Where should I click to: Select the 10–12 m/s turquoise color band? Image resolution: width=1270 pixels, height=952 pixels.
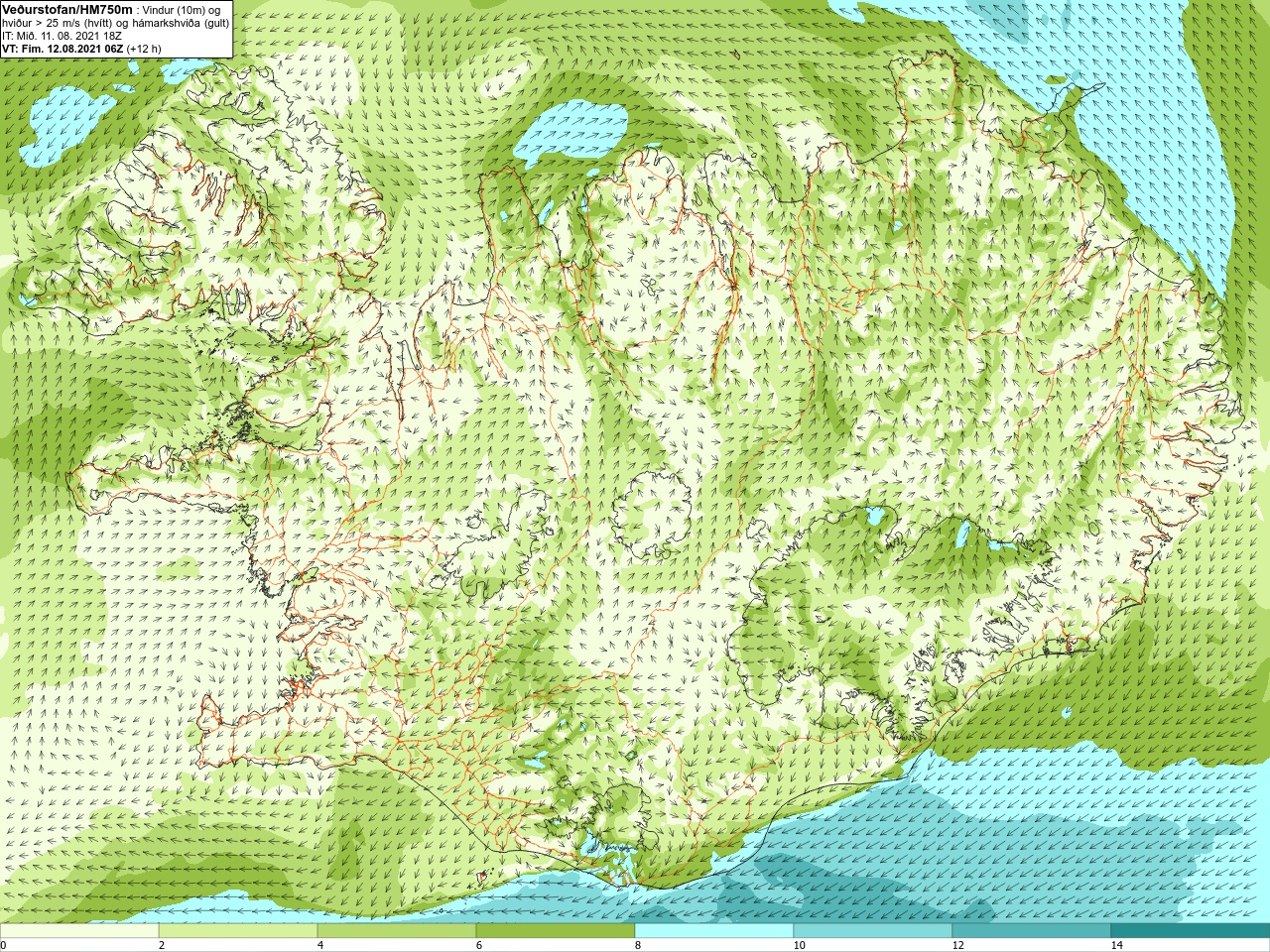[873, 931]
